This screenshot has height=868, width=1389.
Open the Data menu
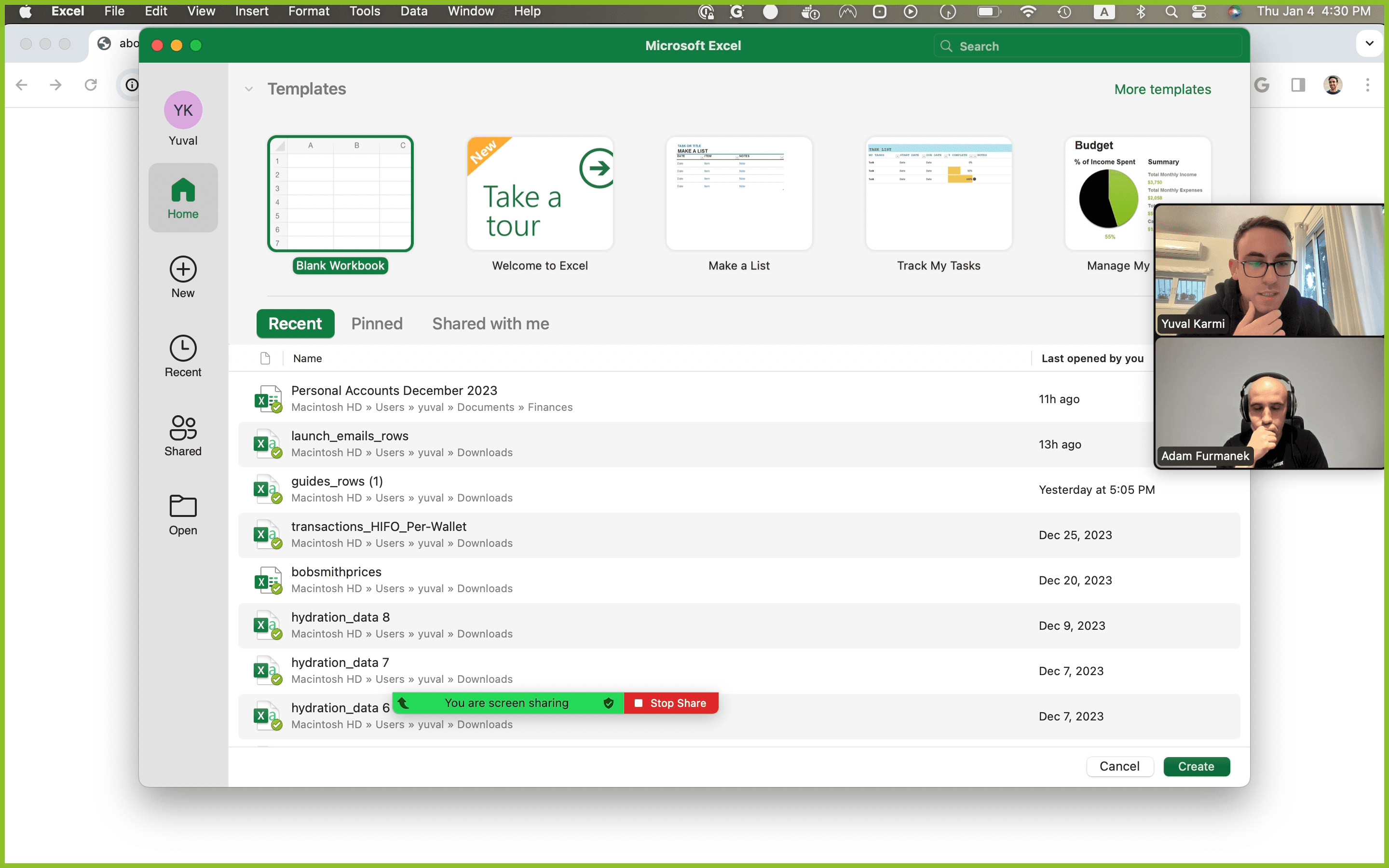point(414,12)
